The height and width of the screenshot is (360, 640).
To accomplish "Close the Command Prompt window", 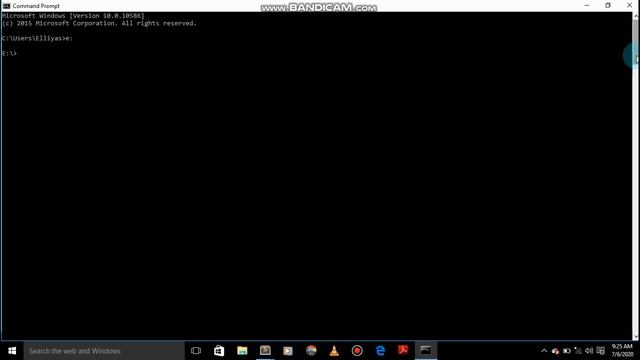I will (x=629, y=5).
